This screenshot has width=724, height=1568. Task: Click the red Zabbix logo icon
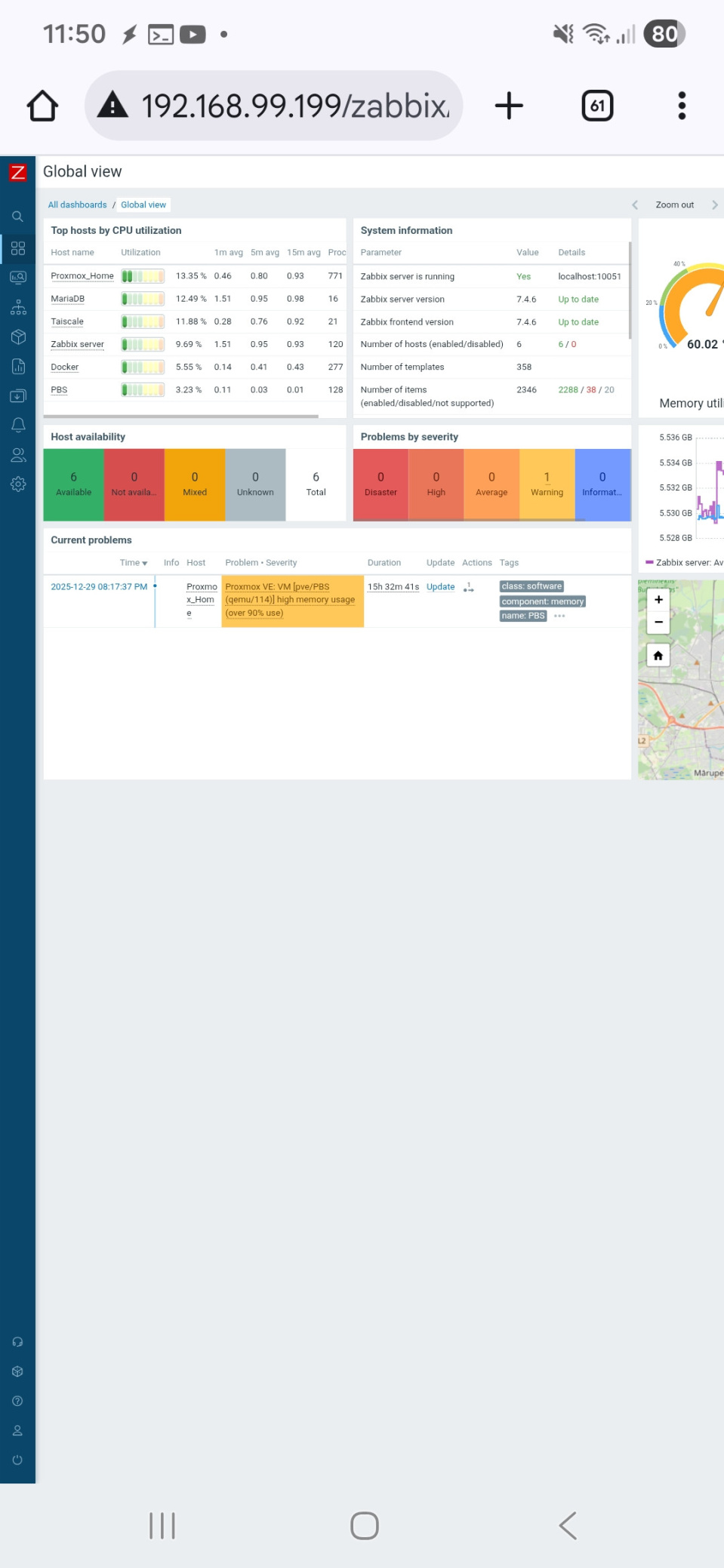click(x=17, y=172)
